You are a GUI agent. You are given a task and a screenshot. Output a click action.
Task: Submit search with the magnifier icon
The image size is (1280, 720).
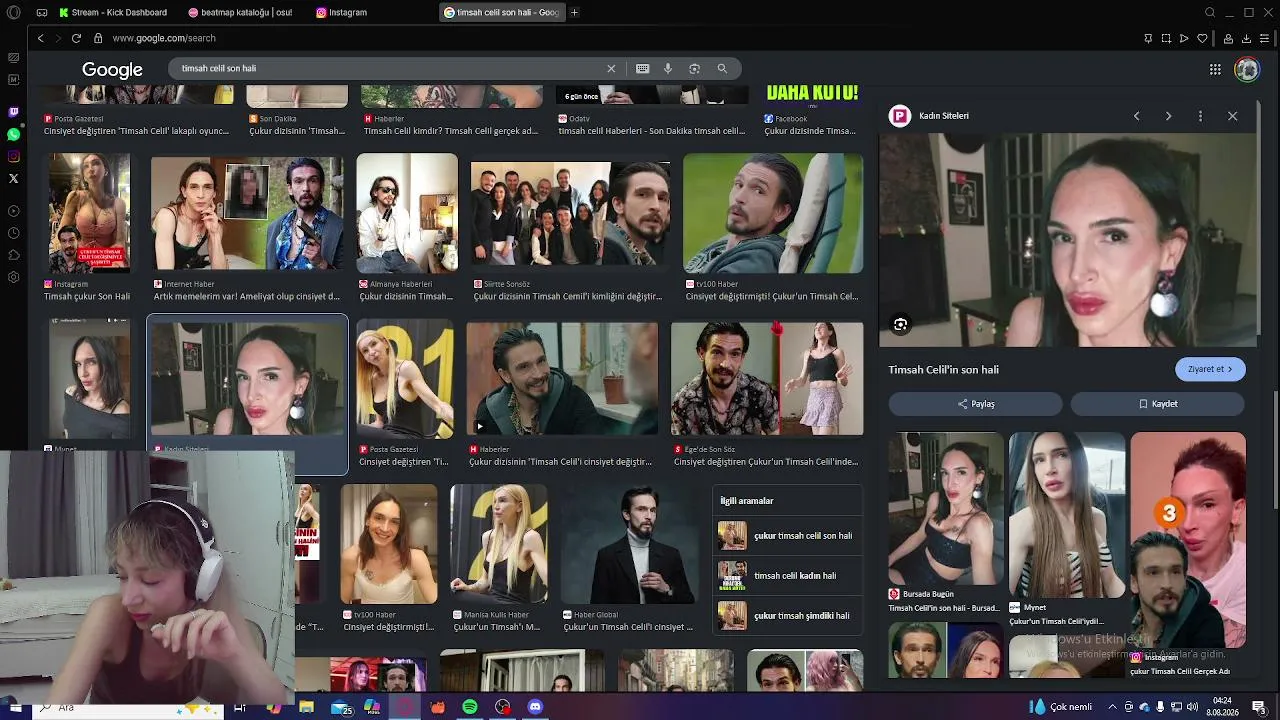click(x=722, y=69)
